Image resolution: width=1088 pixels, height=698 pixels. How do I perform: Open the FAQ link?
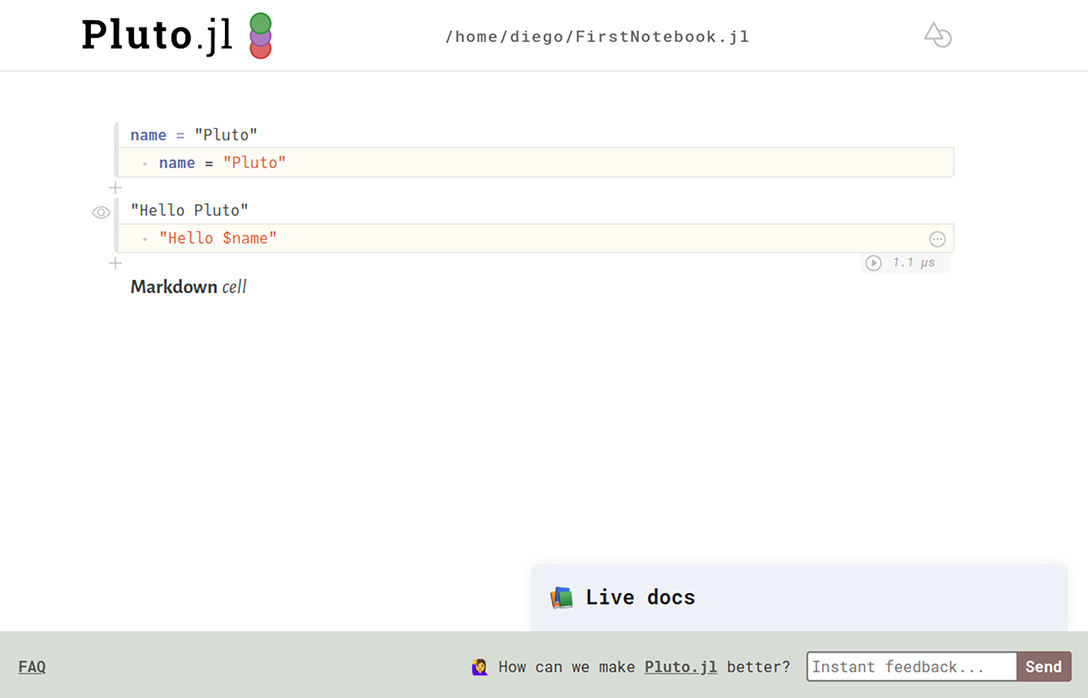click(x=32, y=667)
